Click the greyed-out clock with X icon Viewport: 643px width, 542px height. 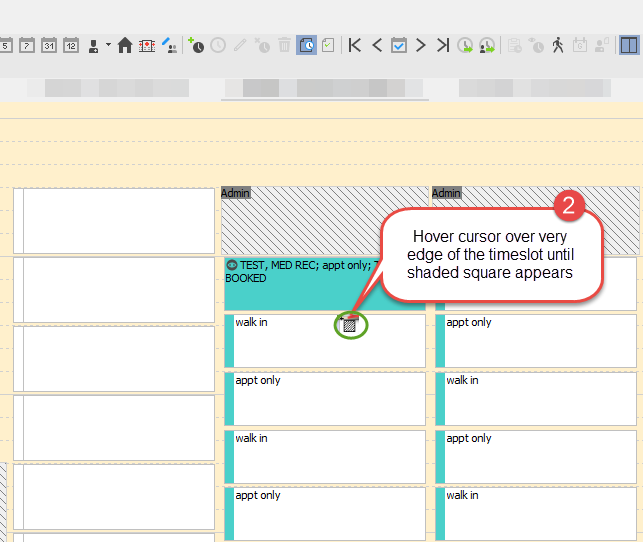[x=262, y=45]
